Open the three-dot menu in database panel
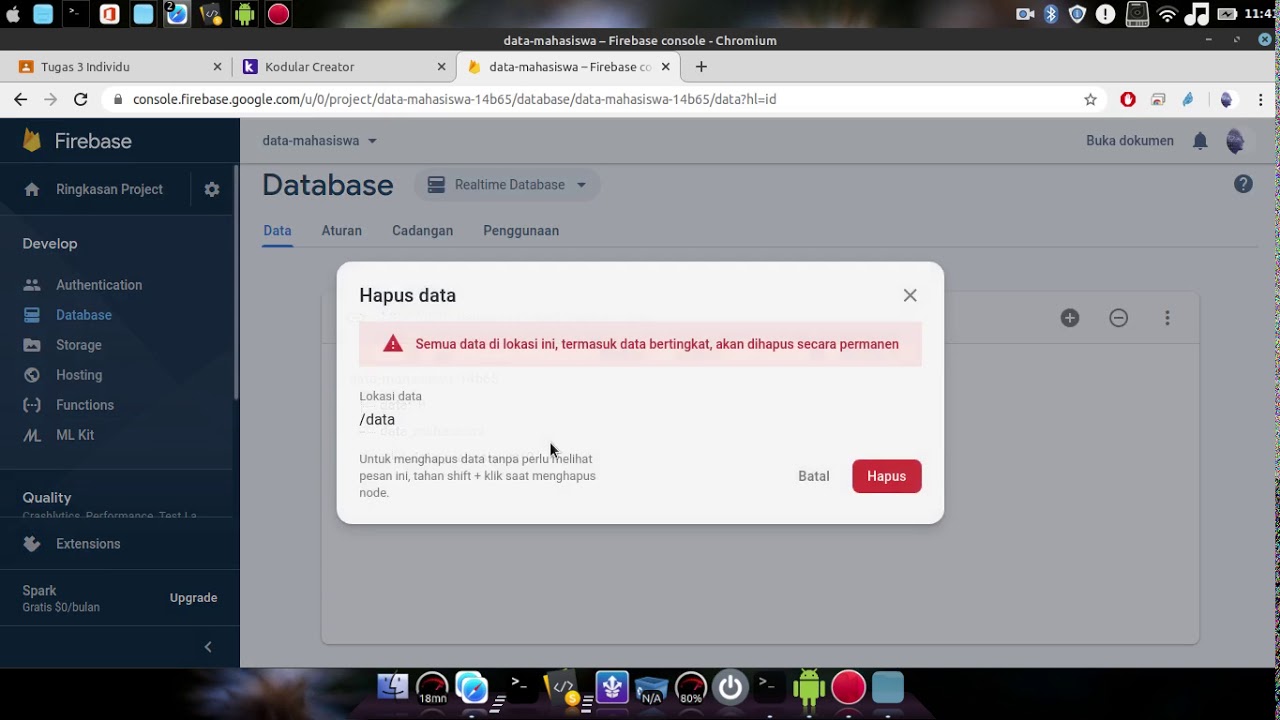This screenshot has width=1280, height=720. [x=1167, y=318]
